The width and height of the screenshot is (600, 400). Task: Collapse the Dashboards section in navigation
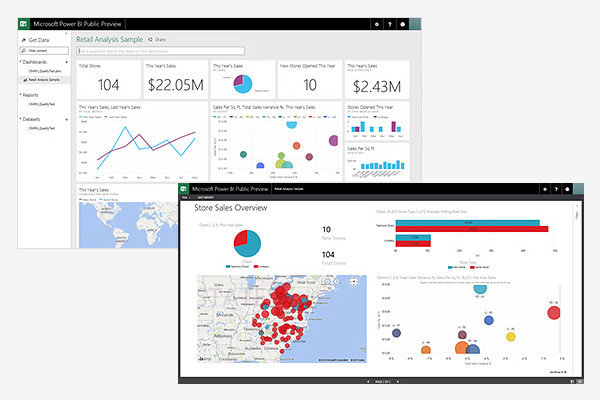[x=20, y=61]
